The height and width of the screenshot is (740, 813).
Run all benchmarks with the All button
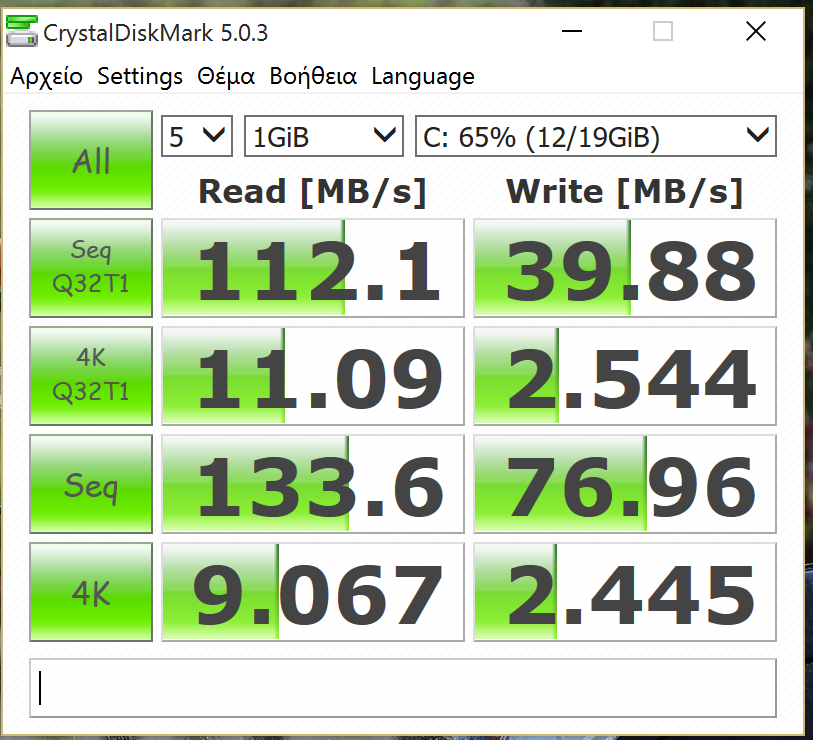pos(91,160)
